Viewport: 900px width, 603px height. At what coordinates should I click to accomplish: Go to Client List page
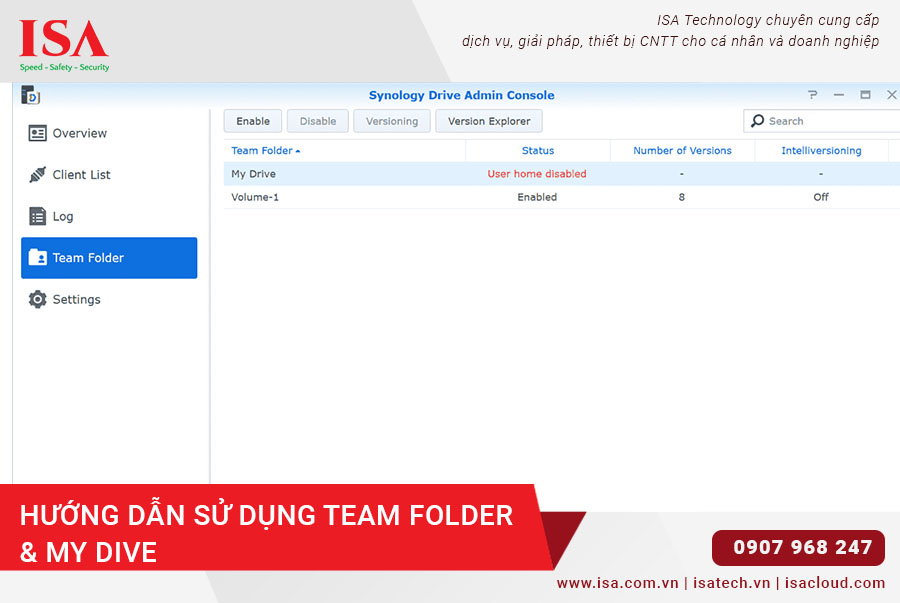[109, 174]
